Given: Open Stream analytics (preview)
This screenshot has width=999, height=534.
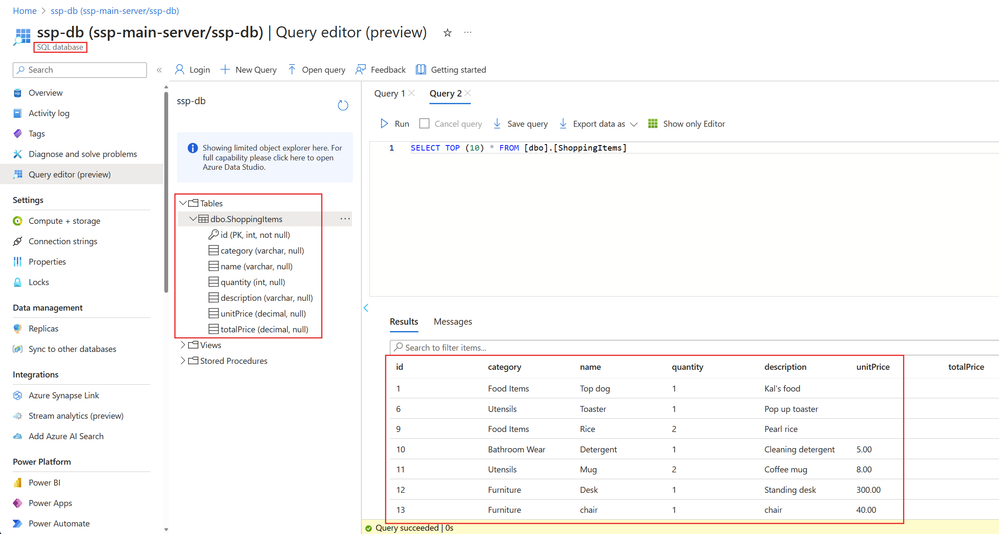Looking at the screenshot, I should [x=76, y=416].
